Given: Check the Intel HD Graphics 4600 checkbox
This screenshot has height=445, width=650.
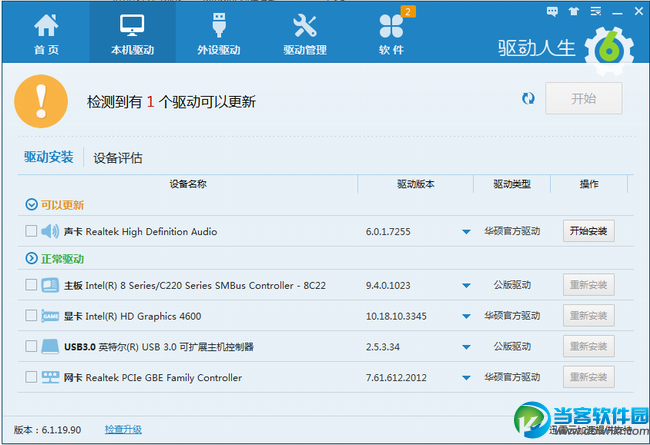Looking at the screenshot, I should tap(31, 316).
